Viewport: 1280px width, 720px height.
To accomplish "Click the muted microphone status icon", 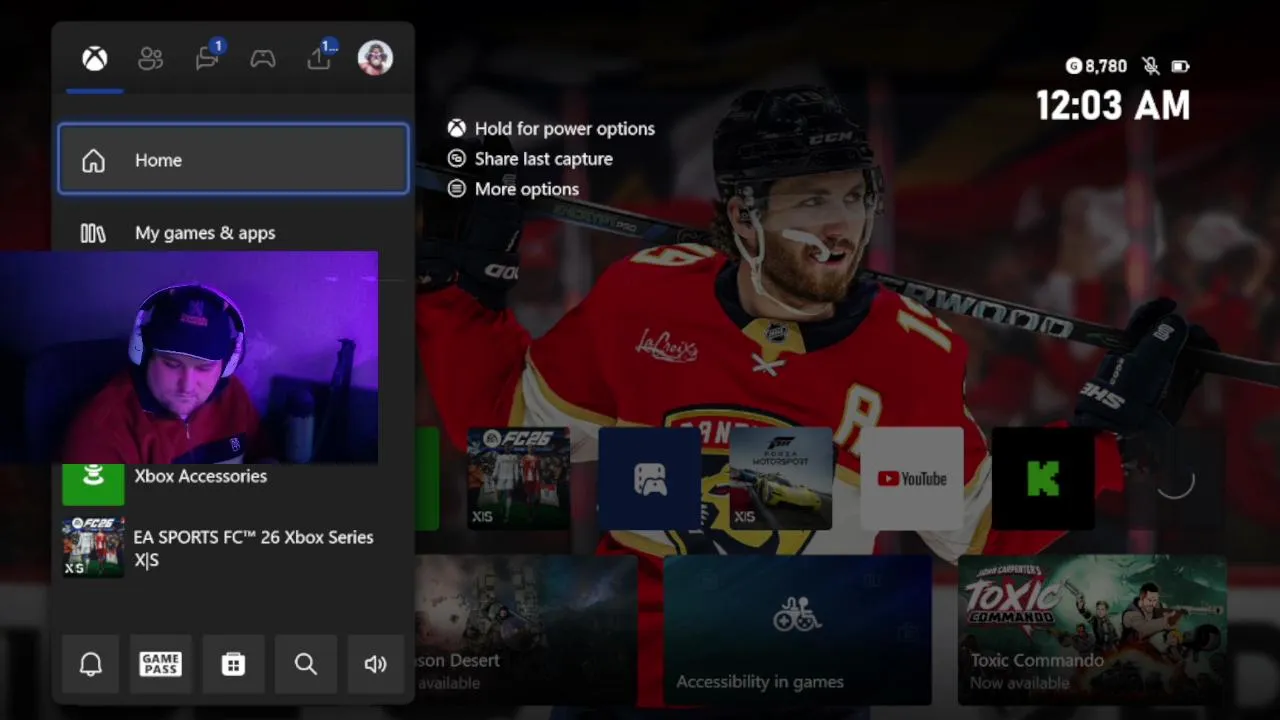I will pyautogui.click(x=1151, y=66).
